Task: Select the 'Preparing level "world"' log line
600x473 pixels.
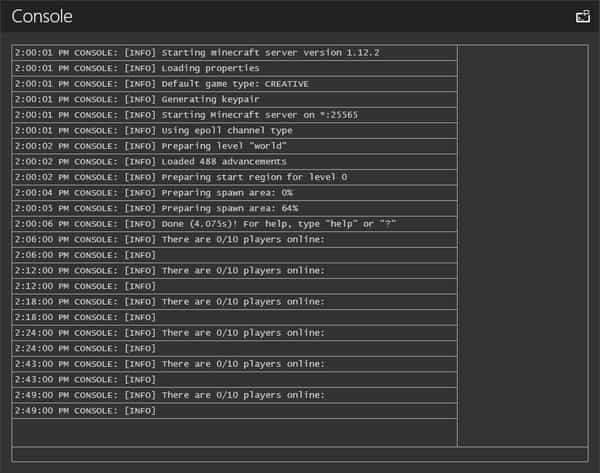Action: click(235, 146)
